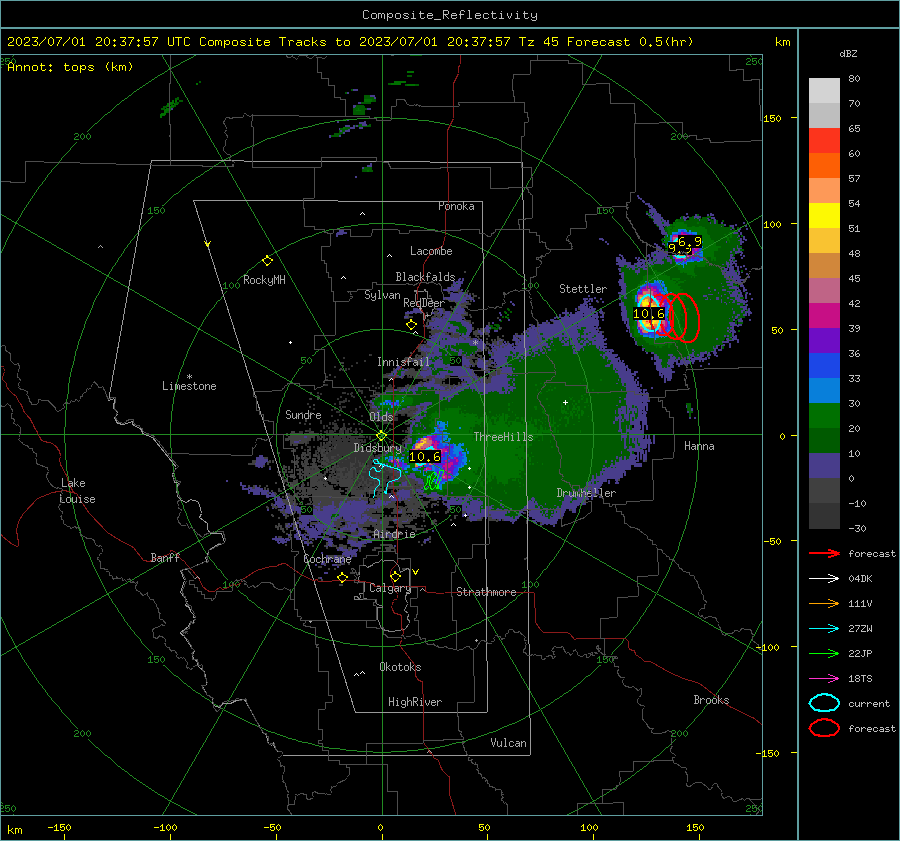Pick the light gray top dBZ swatch

tap(824, 91)
